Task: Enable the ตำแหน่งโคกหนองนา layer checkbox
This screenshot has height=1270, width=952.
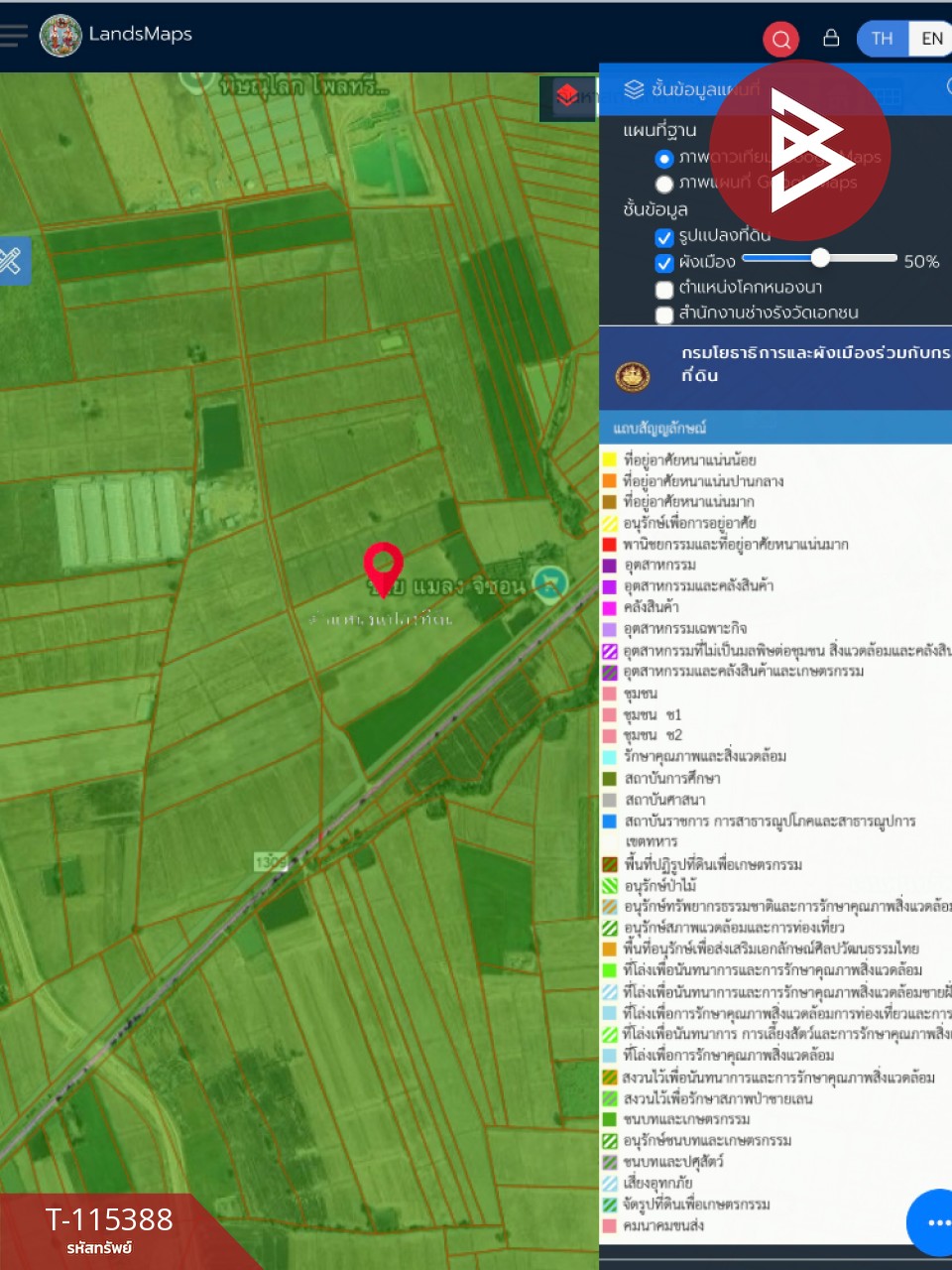Action: 664,289
